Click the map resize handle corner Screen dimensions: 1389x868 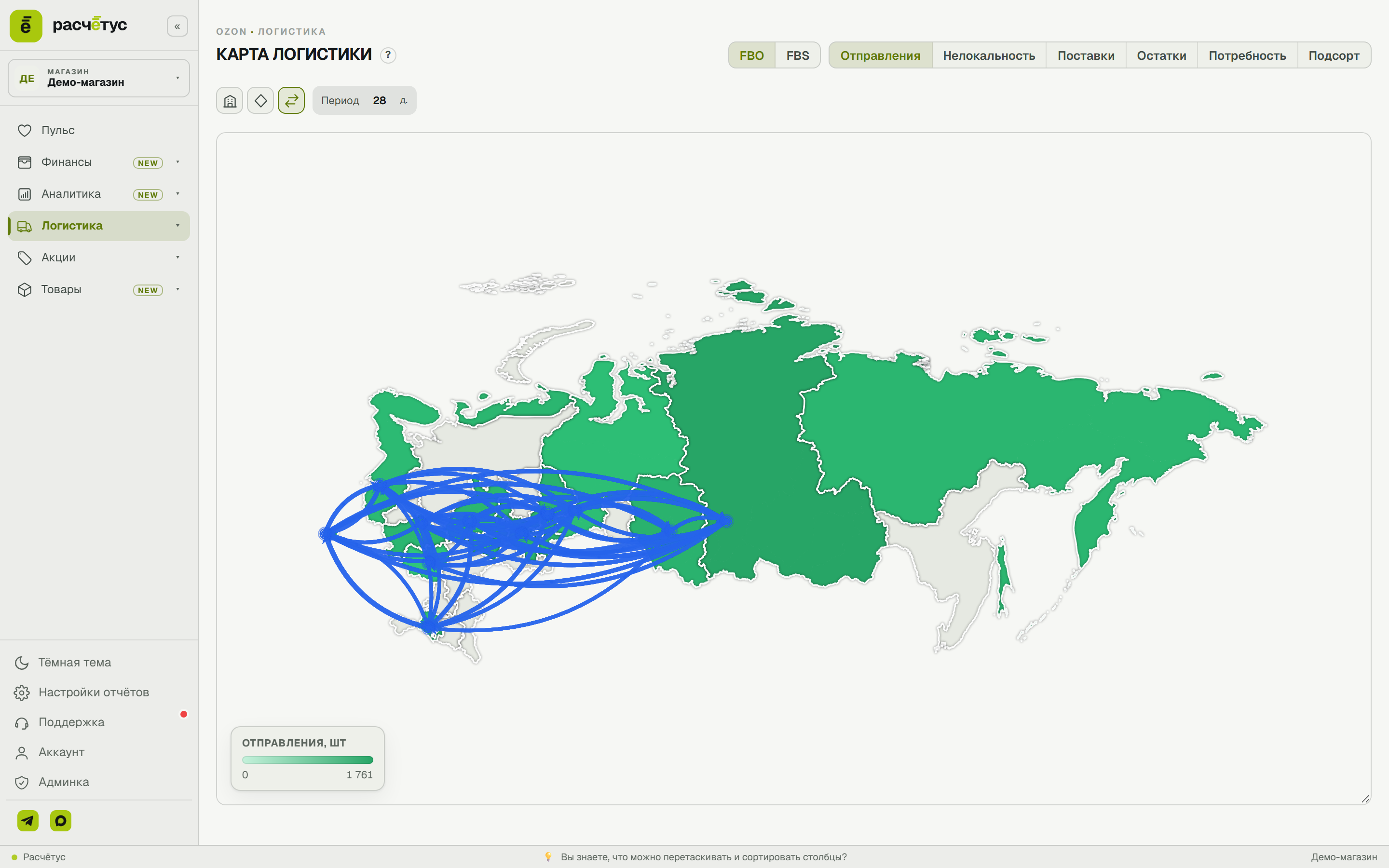click(x=1365, y=799)
